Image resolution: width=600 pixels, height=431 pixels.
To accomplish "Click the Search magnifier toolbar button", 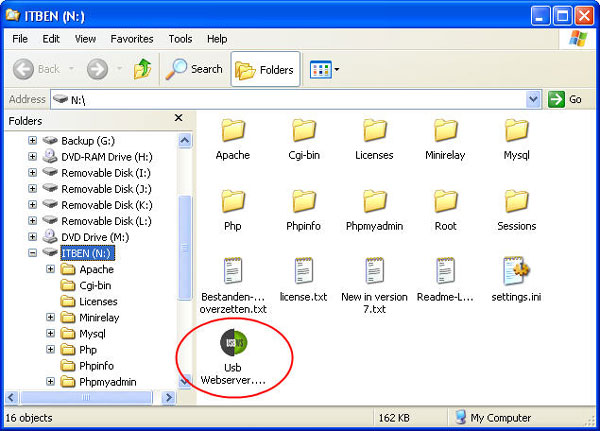I will 194,69.
